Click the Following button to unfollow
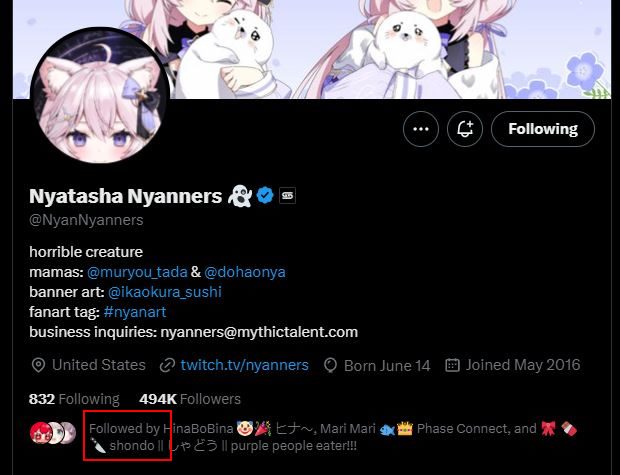The image size is (620, 475). point(542,129)
